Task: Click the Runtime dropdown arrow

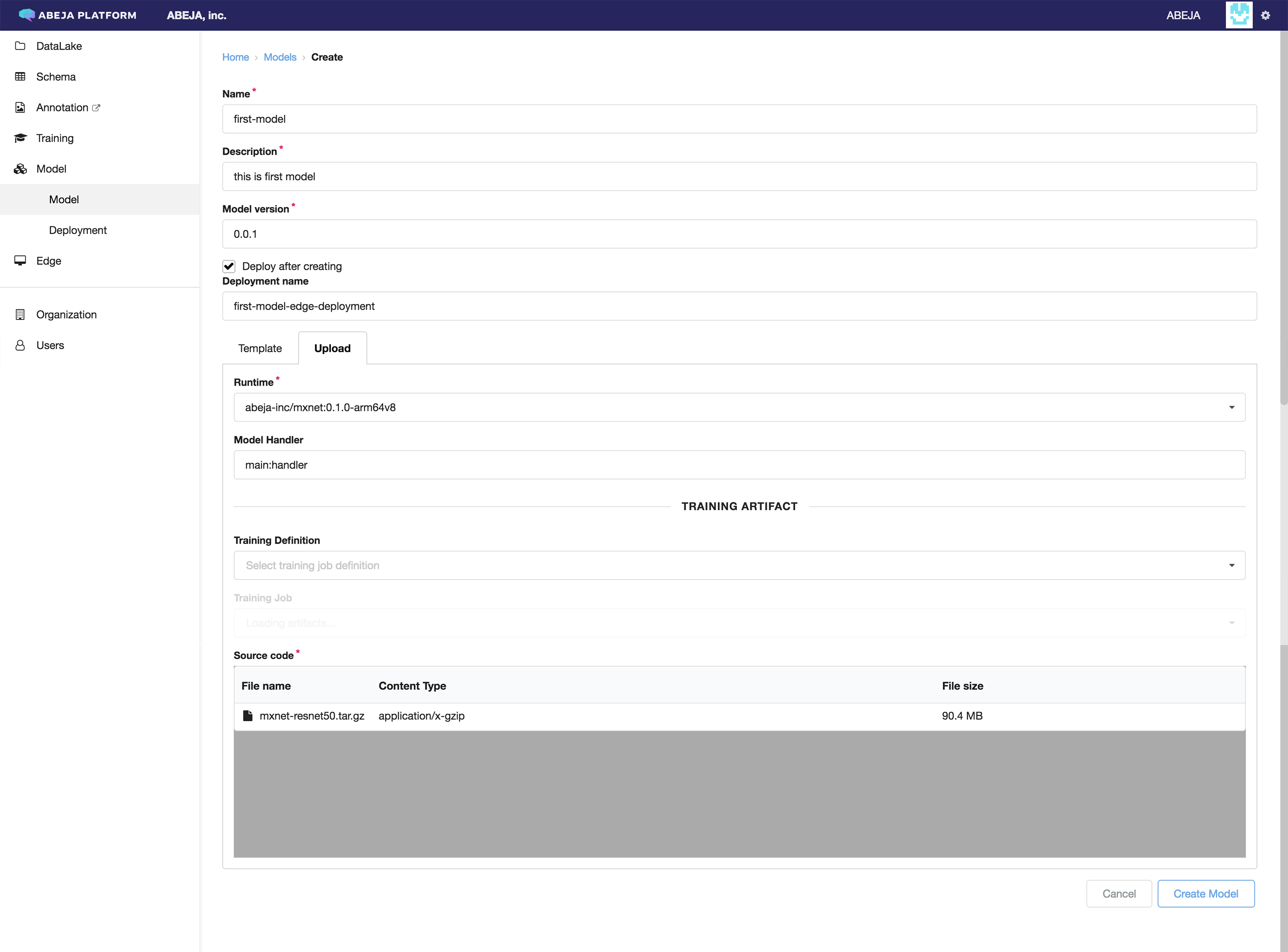Action: (1232, 408)
